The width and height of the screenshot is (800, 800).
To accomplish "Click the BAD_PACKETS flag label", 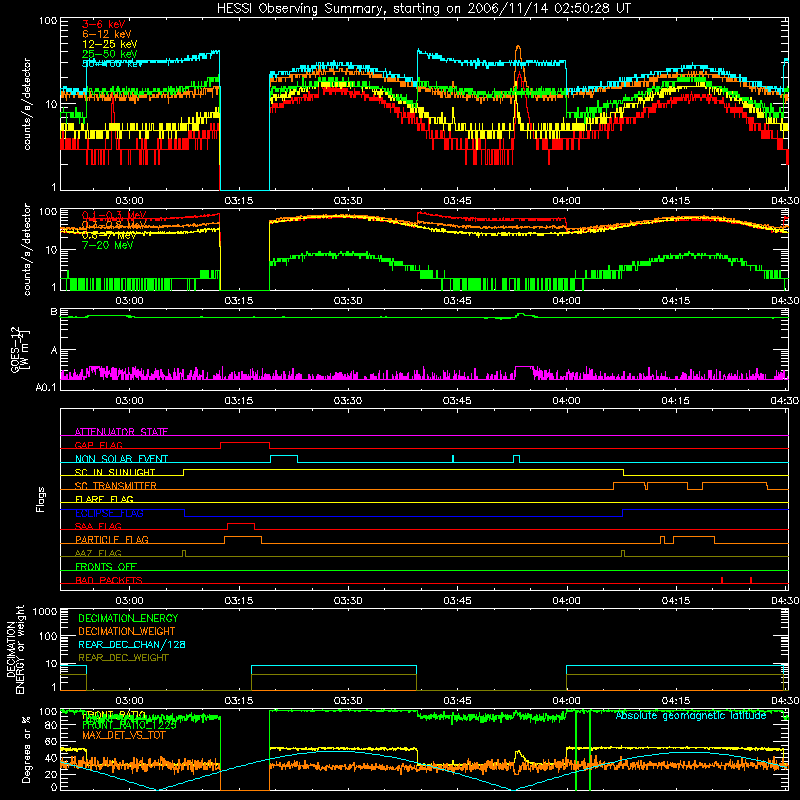I will coord(109,580).
